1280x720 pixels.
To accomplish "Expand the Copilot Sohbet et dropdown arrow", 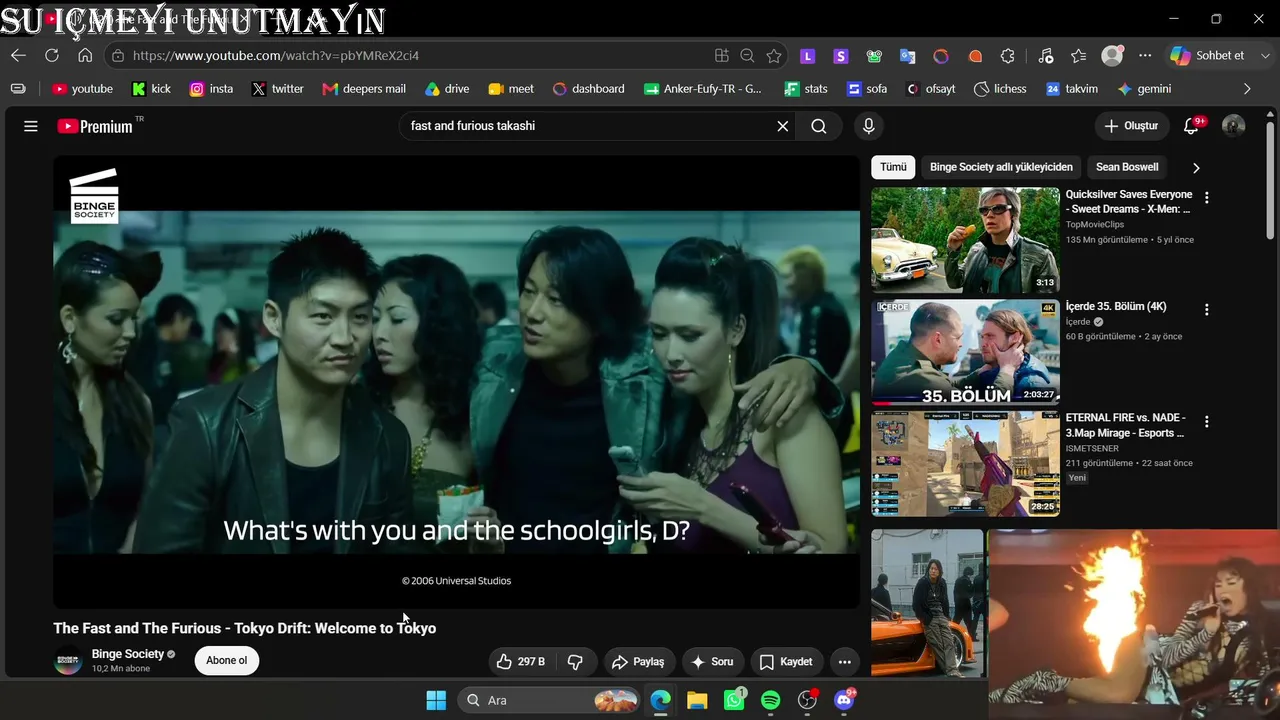I will [1265, 56].
